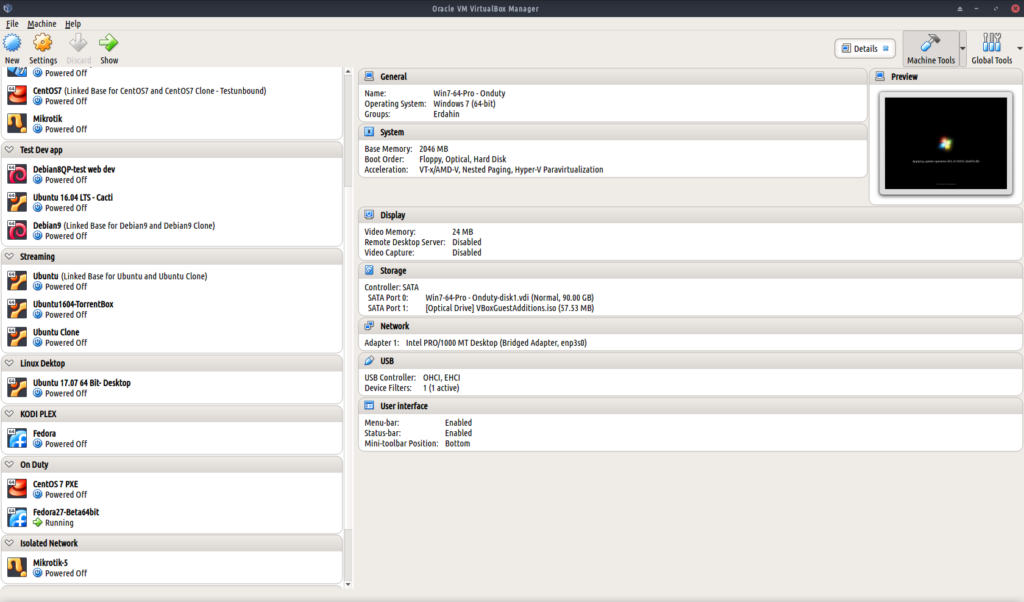Select the Fedora VM icon in KODI PLEX

[x=17, y=438]
